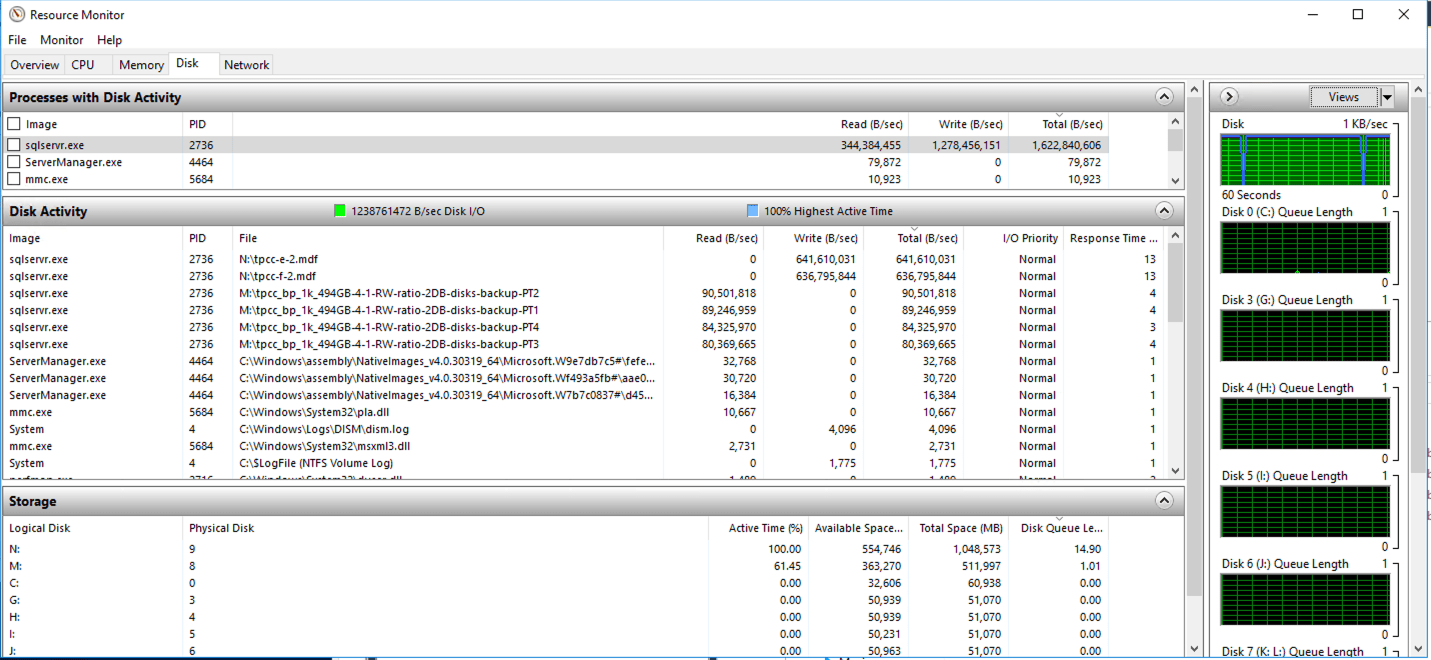Check the ServerManager.exe process checkbox
Image resolution: width=1431 pixels, height=660 pixels.
point(13,161)
